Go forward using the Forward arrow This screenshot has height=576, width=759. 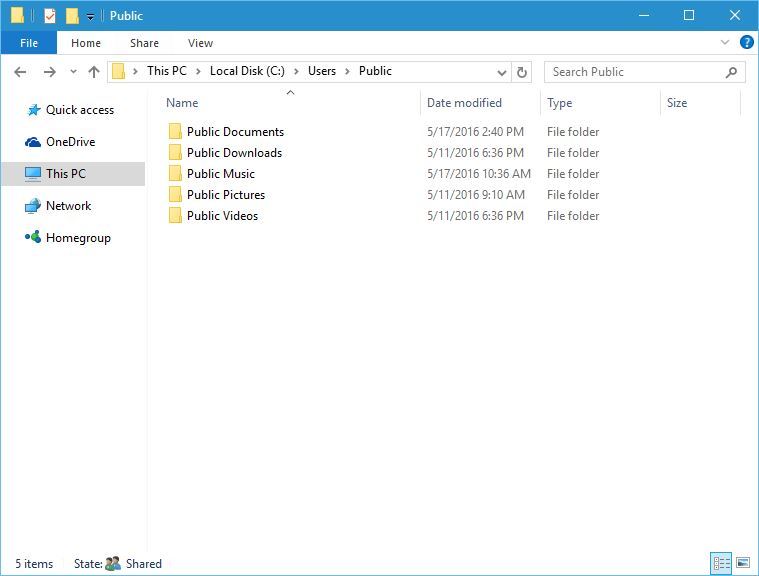pyautogui.click(x=49, y=72)
